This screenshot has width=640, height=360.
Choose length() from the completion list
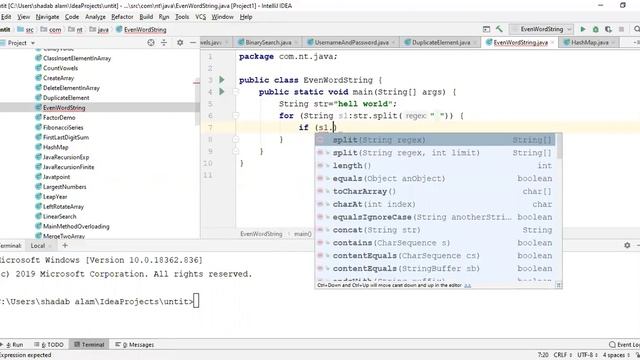point(435,166)
